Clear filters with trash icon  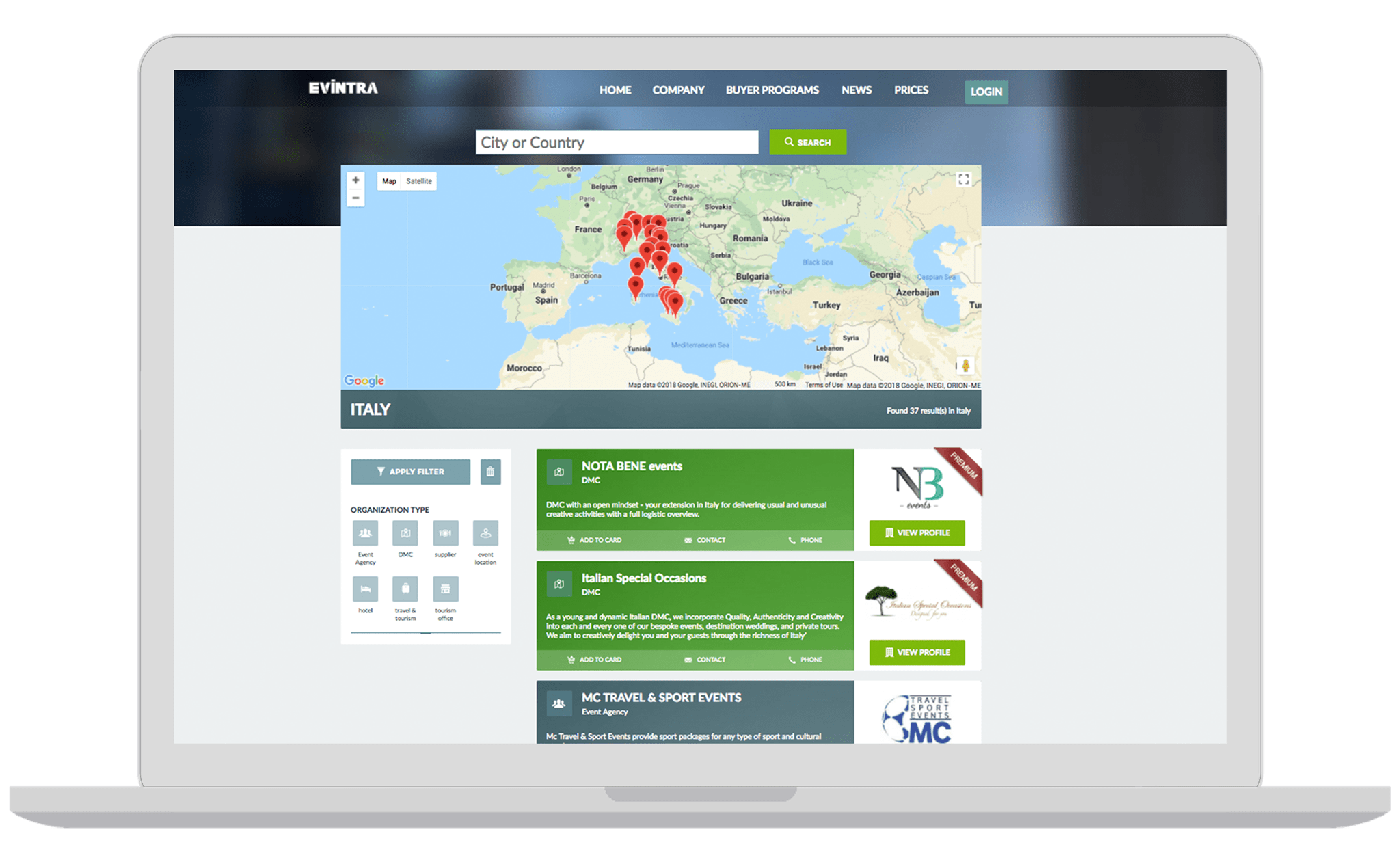[490, 472]
